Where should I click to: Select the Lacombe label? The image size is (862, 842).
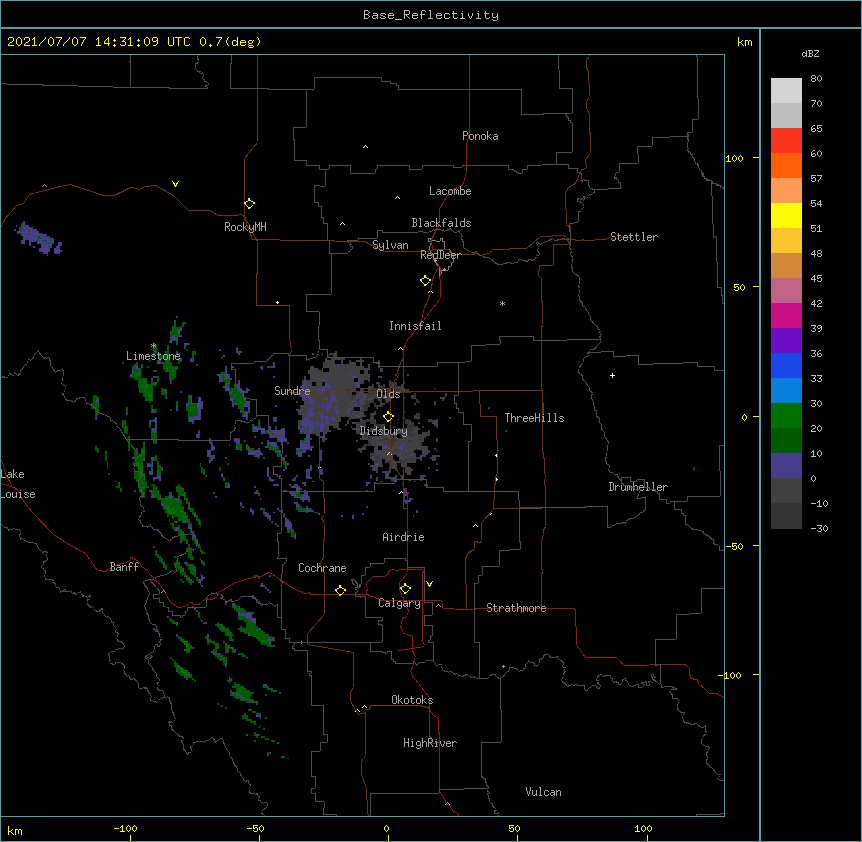coord(450,191)
